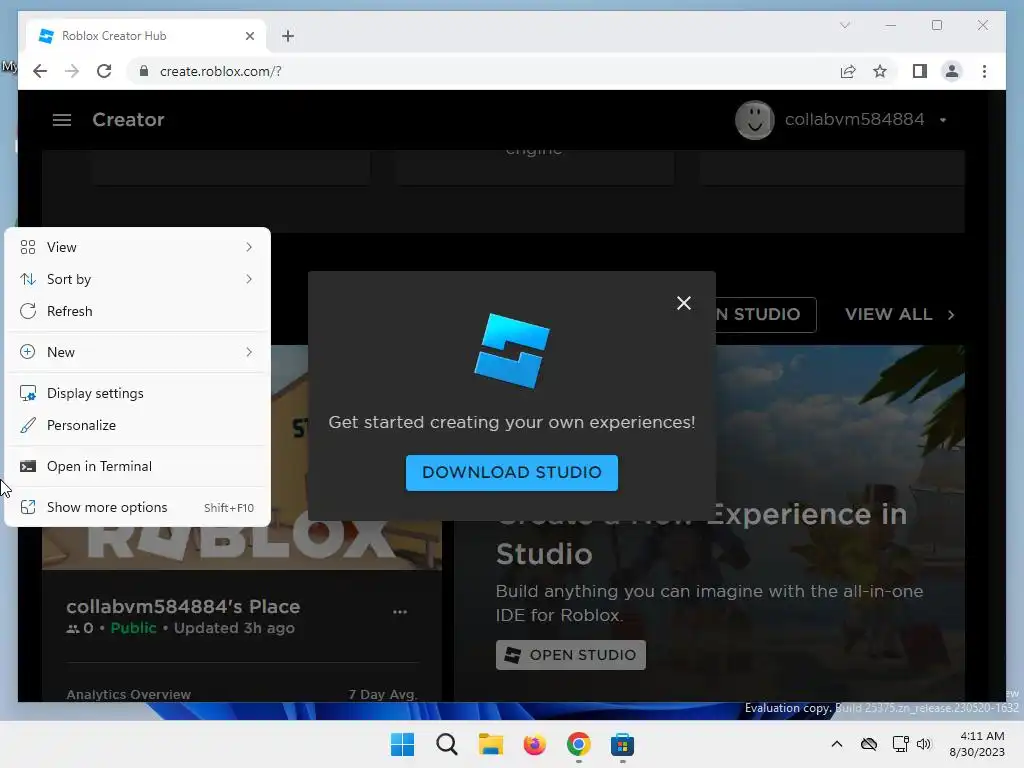Image resolution: width=1024 pixels, height=768 pixels.
Task: Click the address bar URL field
Action: coord(483,71)
